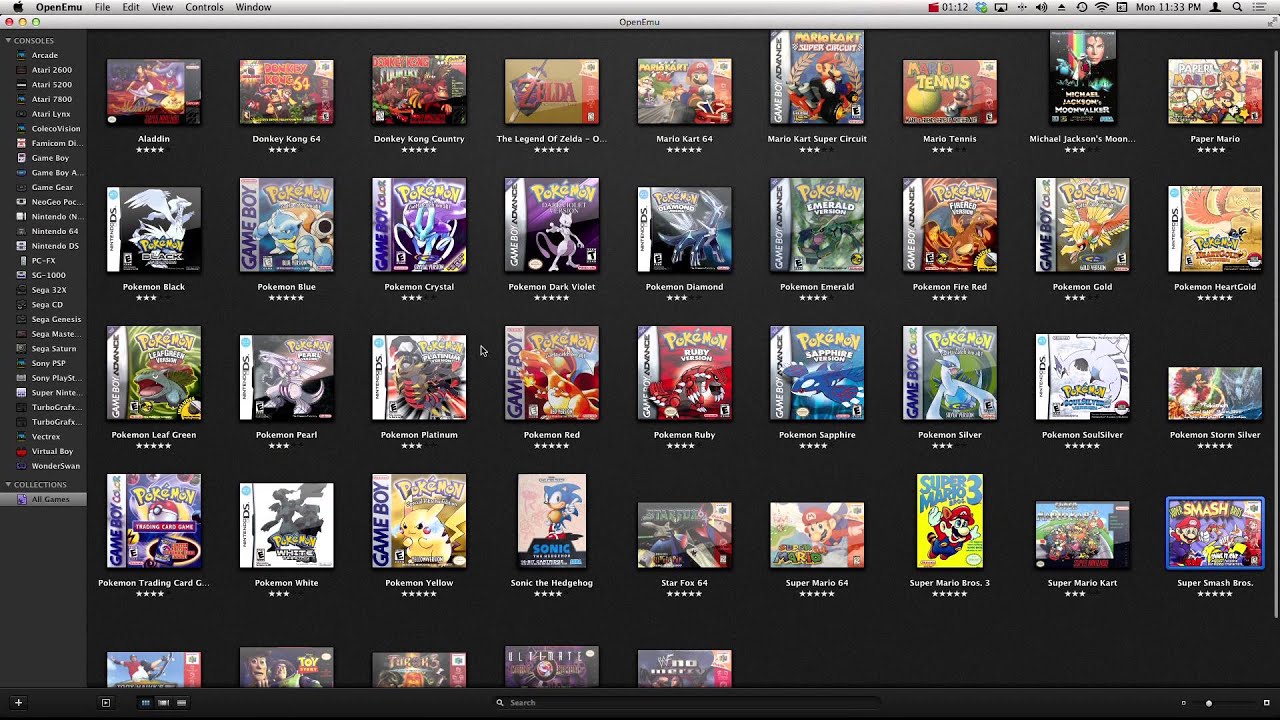Select Sega 32X console
The width and height of the screenshot is (1280, 720).
point(43,290)
